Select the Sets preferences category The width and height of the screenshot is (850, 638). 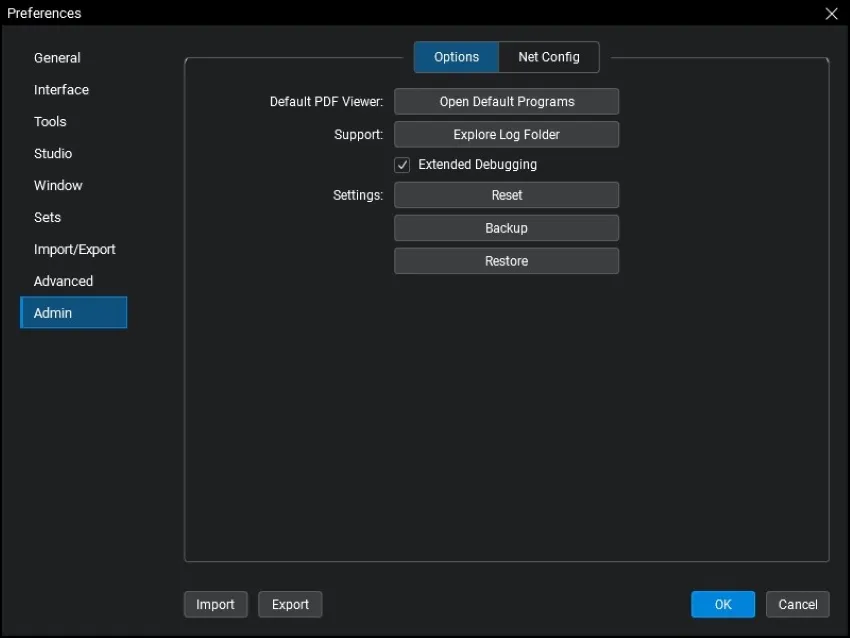[47, 217]
